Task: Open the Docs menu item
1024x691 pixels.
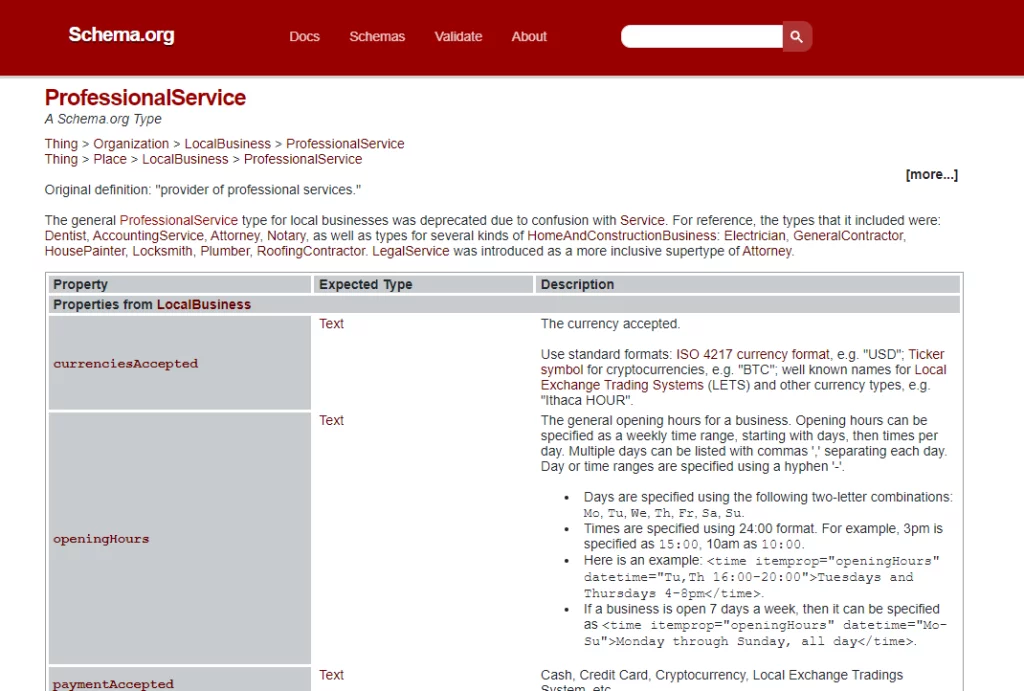Action: point(304,37)
